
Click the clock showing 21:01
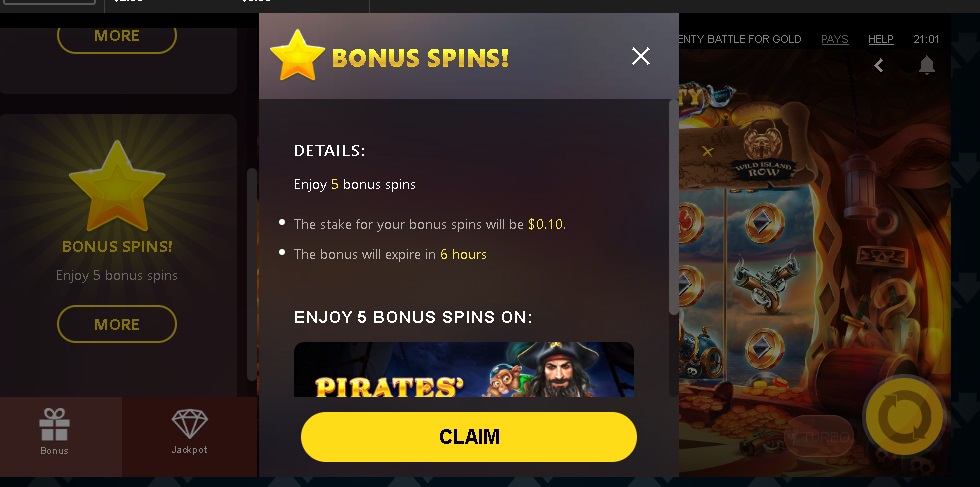[x=926, y=39]
